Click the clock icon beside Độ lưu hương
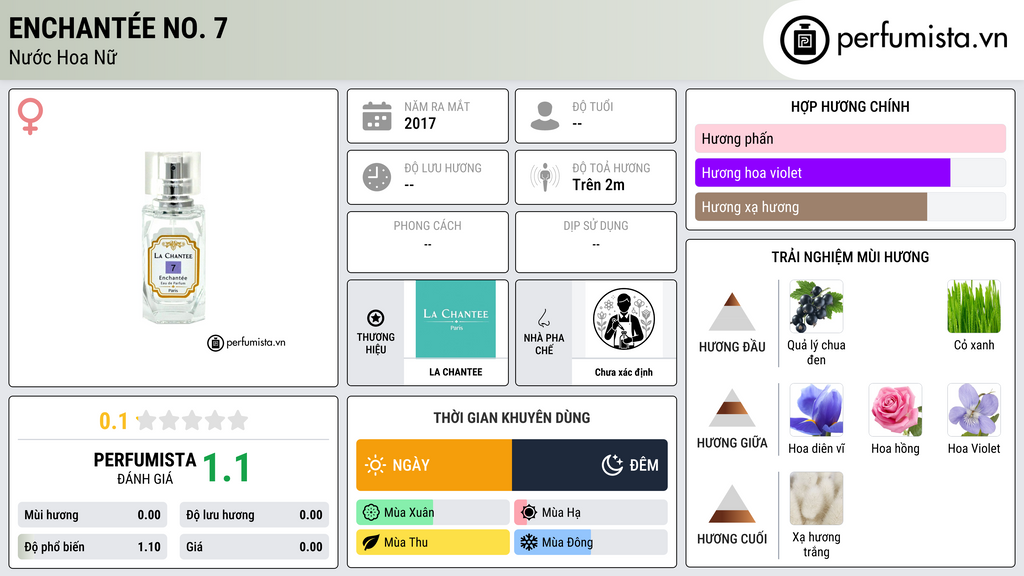This screenshot has height=576, width=1024. 377,177
